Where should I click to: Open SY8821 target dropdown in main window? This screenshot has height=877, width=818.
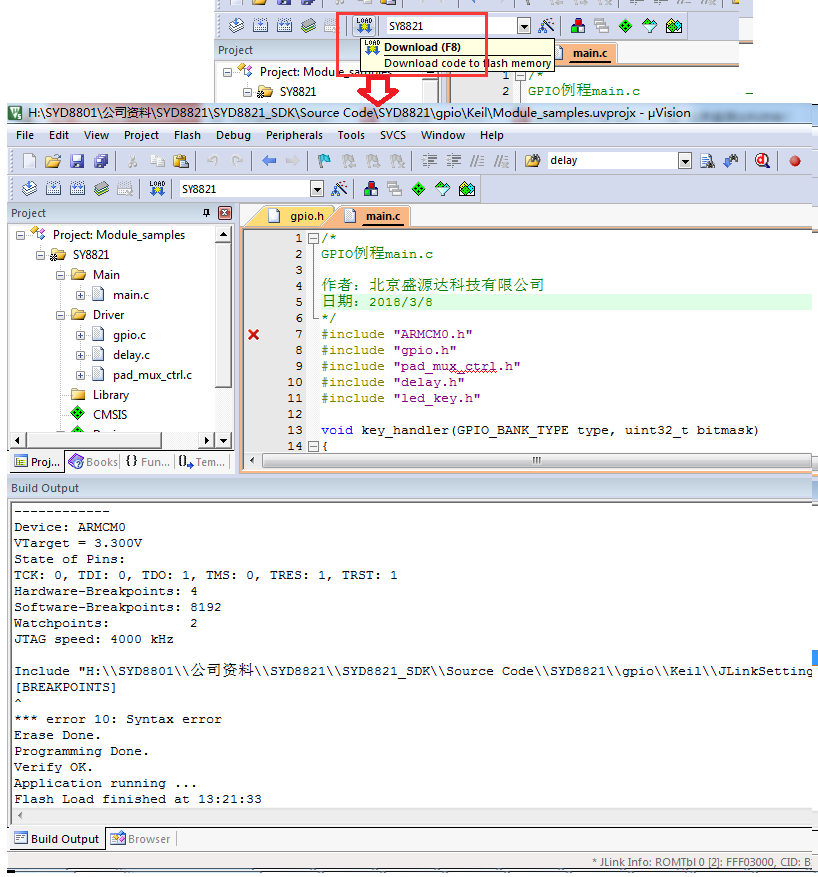pyautogui.click(x=317, y=189)
